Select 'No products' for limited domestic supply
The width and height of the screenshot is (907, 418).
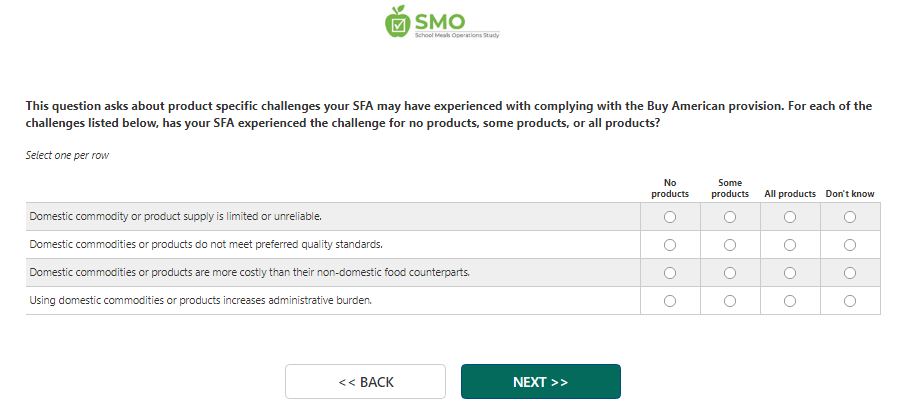point(670,216)
